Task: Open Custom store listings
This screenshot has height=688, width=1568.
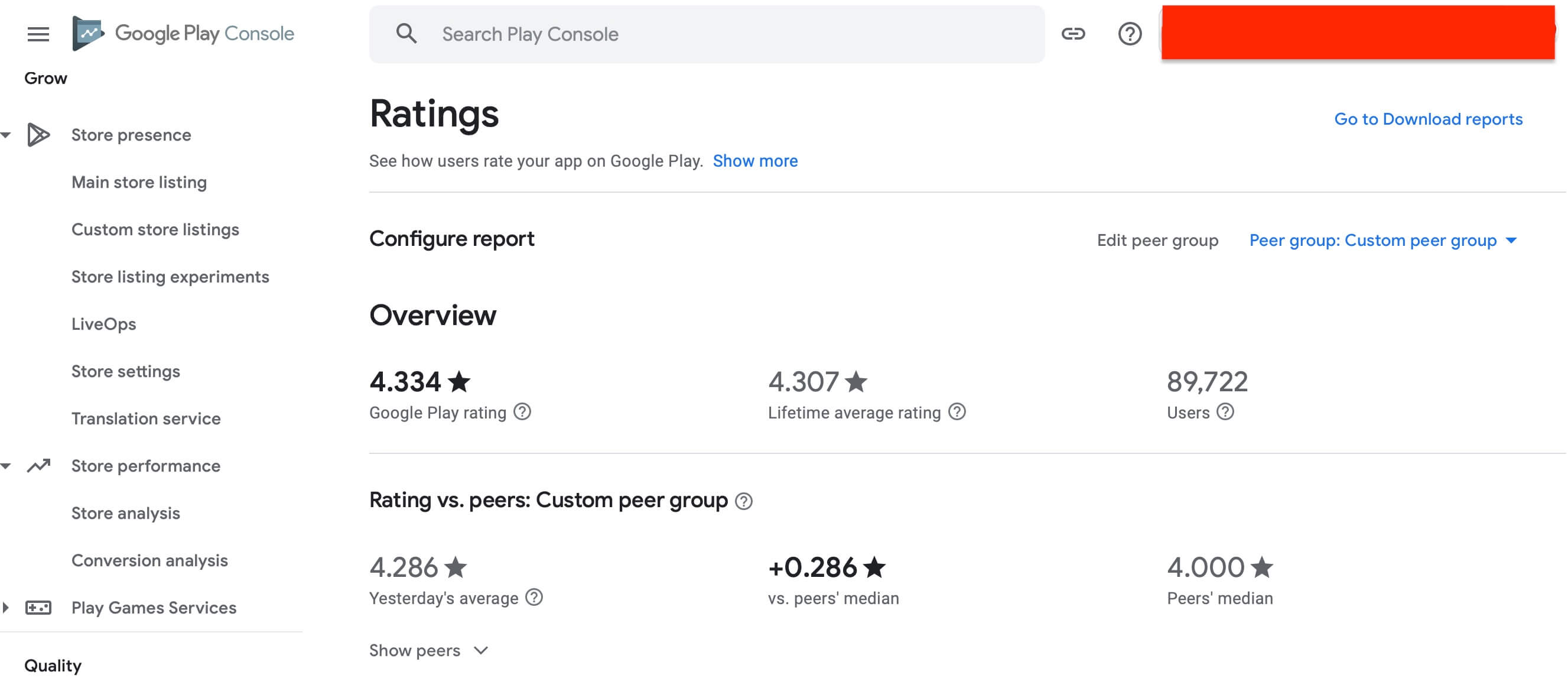Action: tap(155, 229)
